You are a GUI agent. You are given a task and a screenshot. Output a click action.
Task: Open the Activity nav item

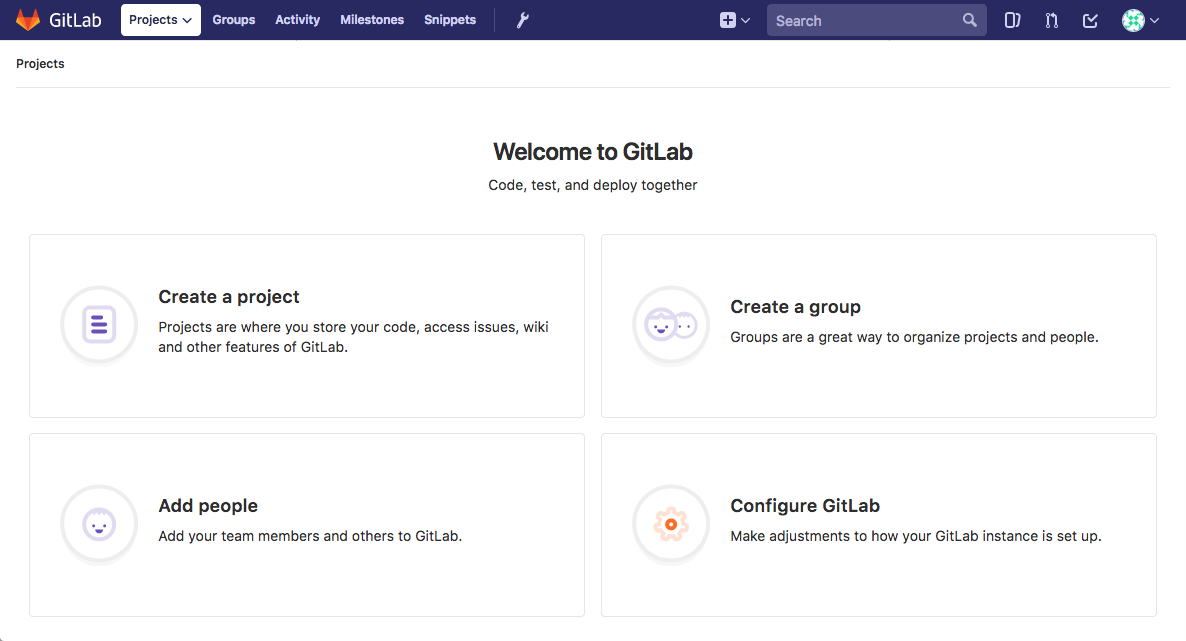(298, 20)
